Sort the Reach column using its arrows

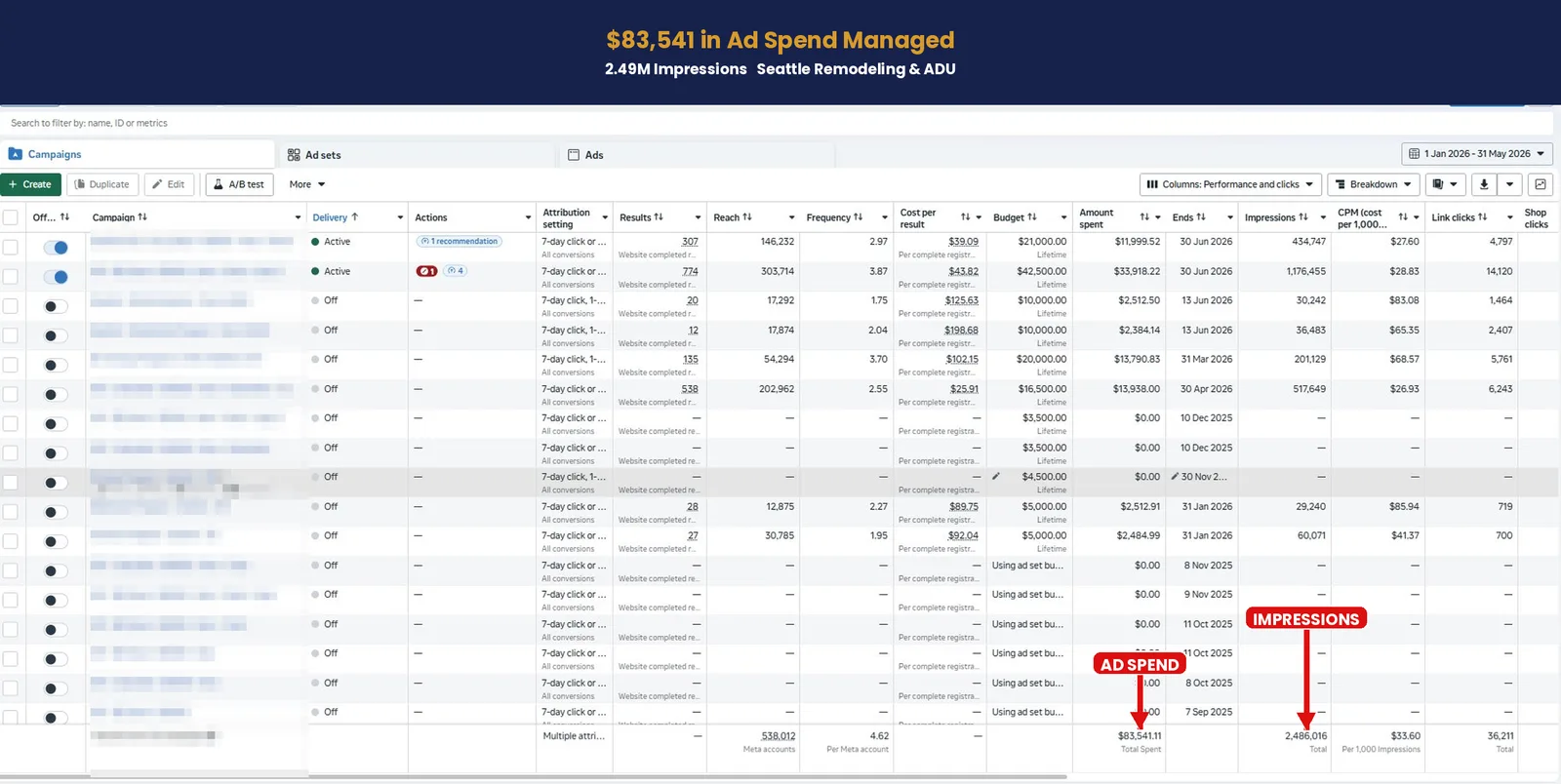pos(747,217)
